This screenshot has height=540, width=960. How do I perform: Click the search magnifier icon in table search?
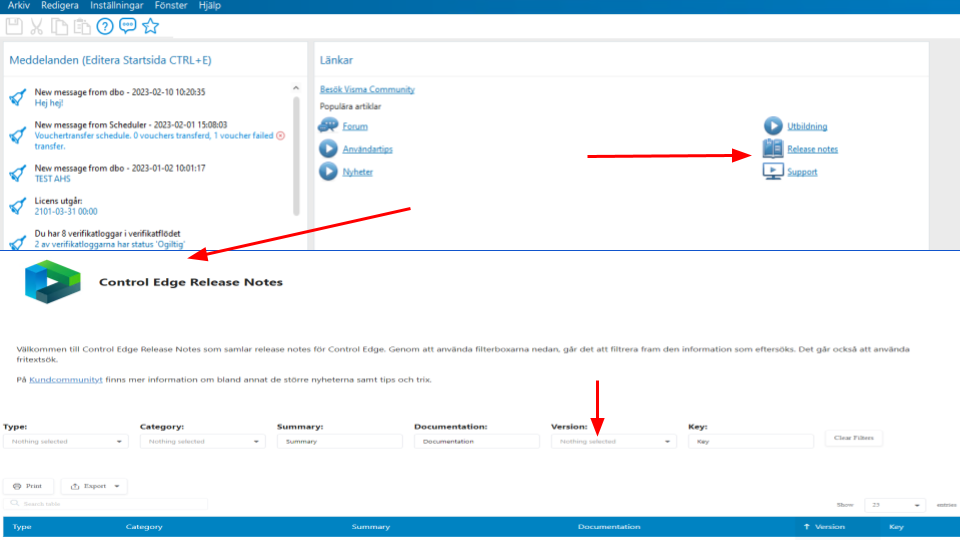coord(15,503)
